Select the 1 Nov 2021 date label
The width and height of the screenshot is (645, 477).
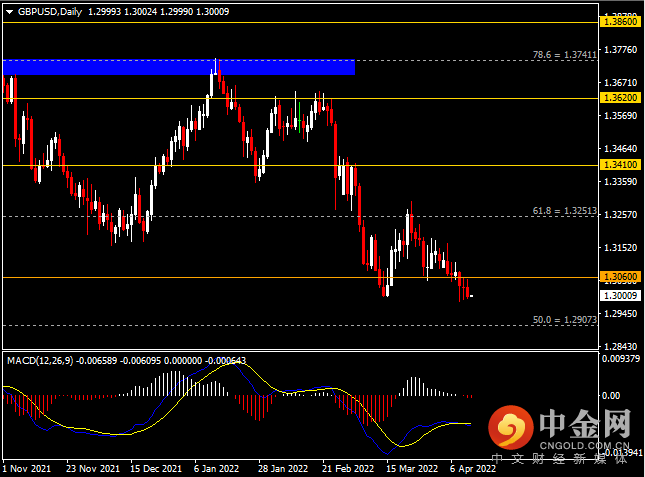click(26, 469)
